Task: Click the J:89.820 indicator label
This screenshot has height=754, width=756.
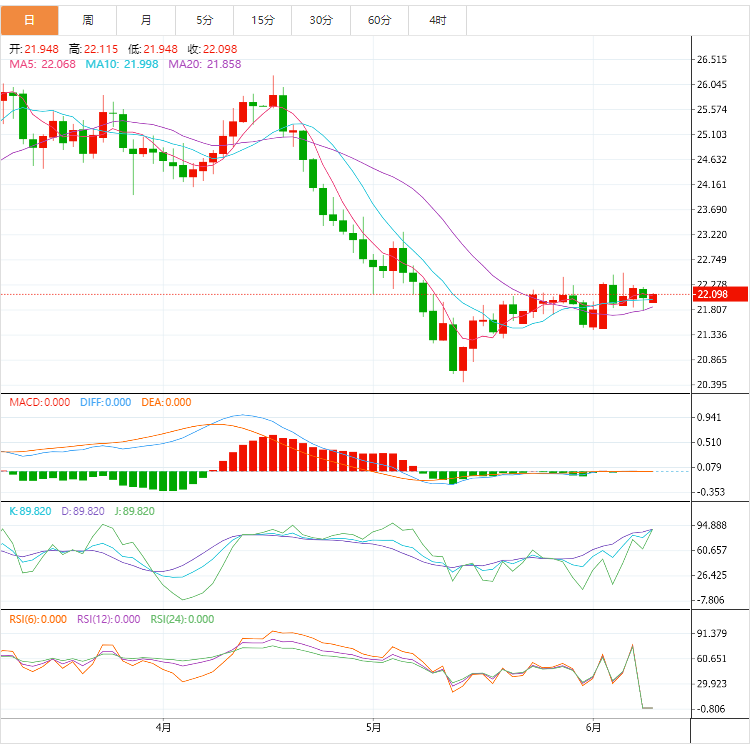Action: click(x=135, y=511)
